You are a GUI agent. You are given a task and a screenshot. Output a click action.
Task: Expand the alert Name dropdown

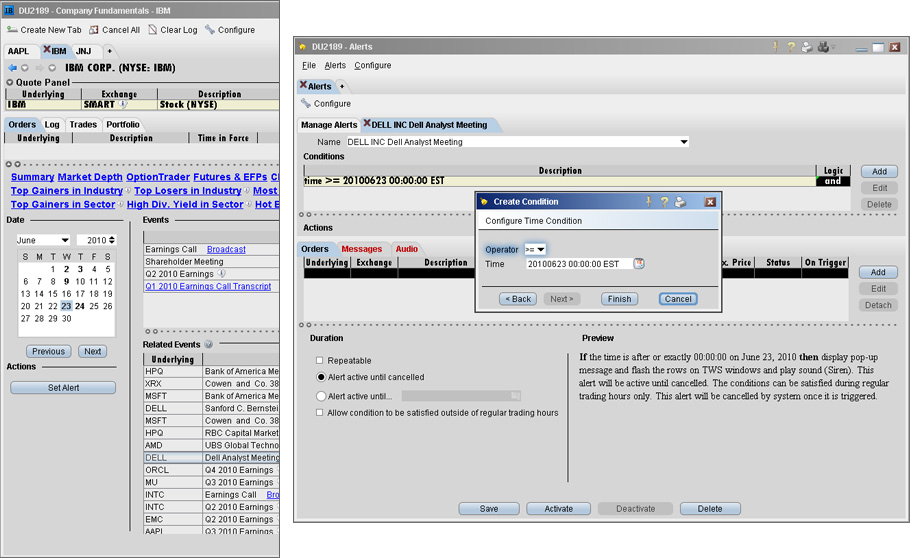click(684, 142)
